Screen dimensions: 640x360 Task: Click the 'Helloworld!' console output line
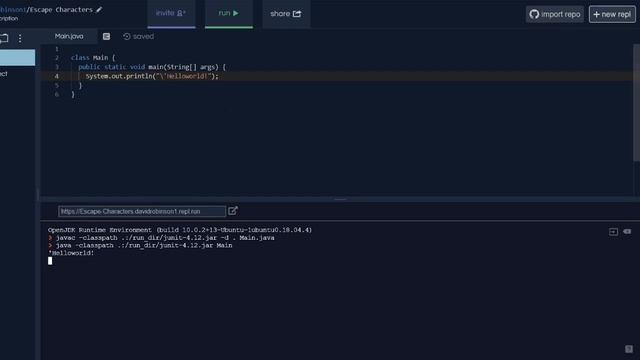pos(71,253)
